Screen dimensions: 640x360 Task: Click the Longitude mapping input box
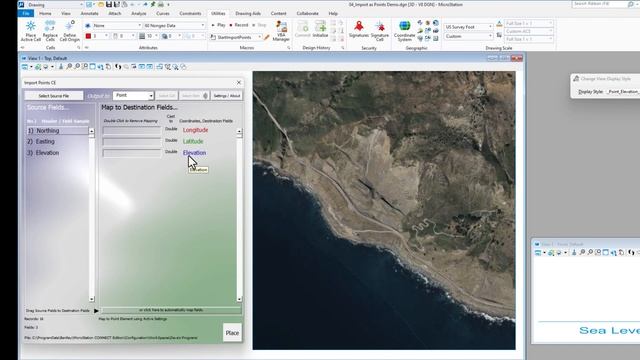click(132, 131)
